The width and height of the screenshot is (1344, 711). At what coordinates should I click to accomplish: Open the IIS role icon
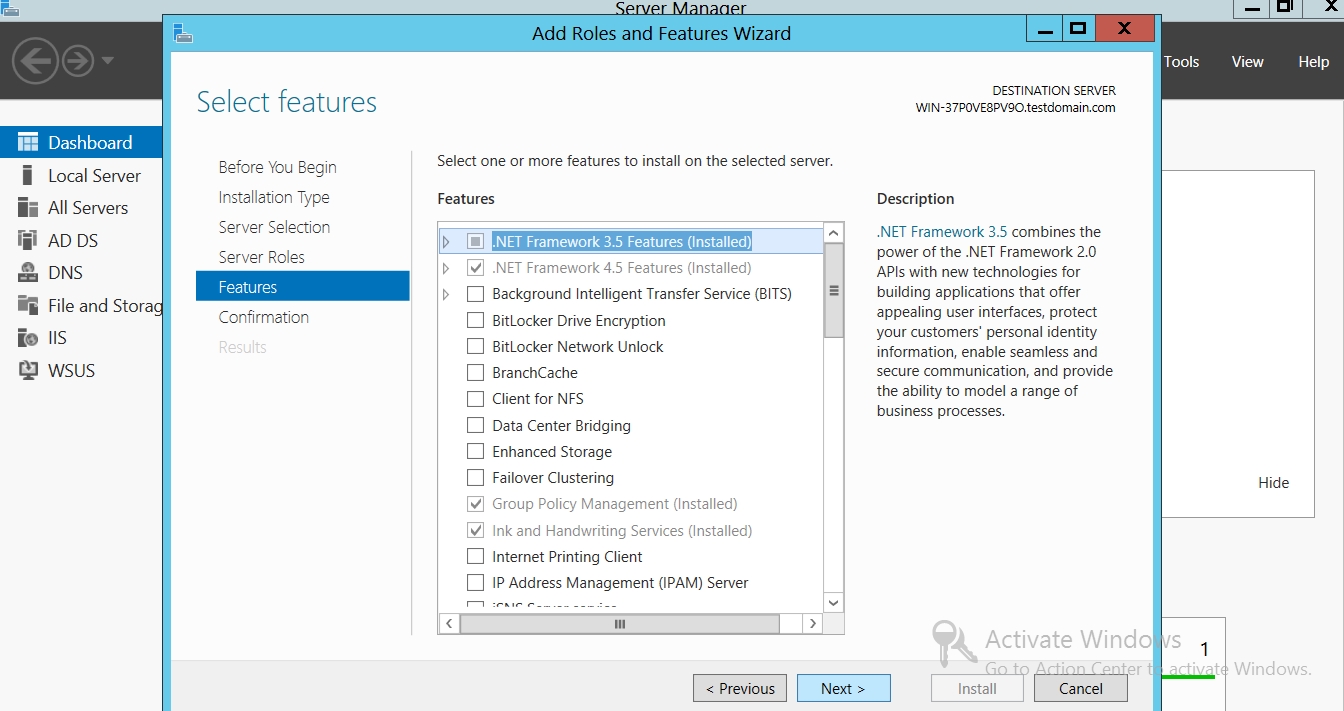pyautogui.click(x=28, y=338)
